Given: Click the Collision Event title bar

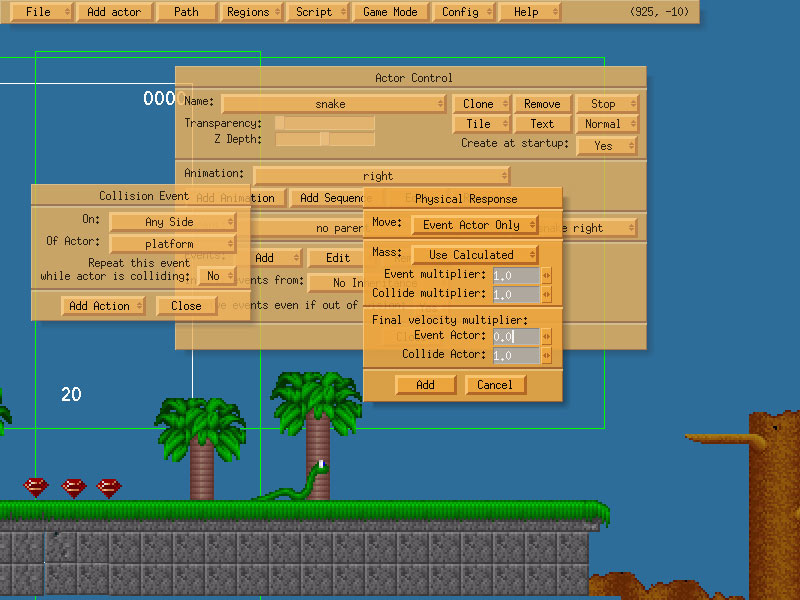Looking at the screenshot, I should 141,195.
